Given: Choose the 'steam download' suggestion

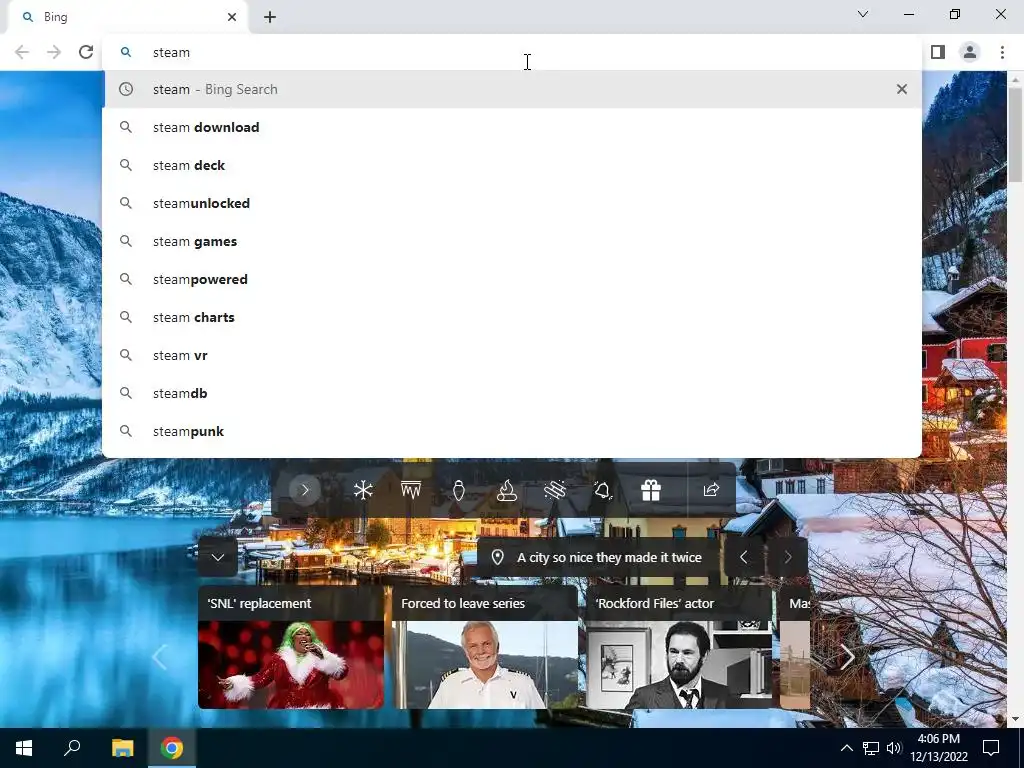Looking at the screenshot, I should (x=512, y=127).
